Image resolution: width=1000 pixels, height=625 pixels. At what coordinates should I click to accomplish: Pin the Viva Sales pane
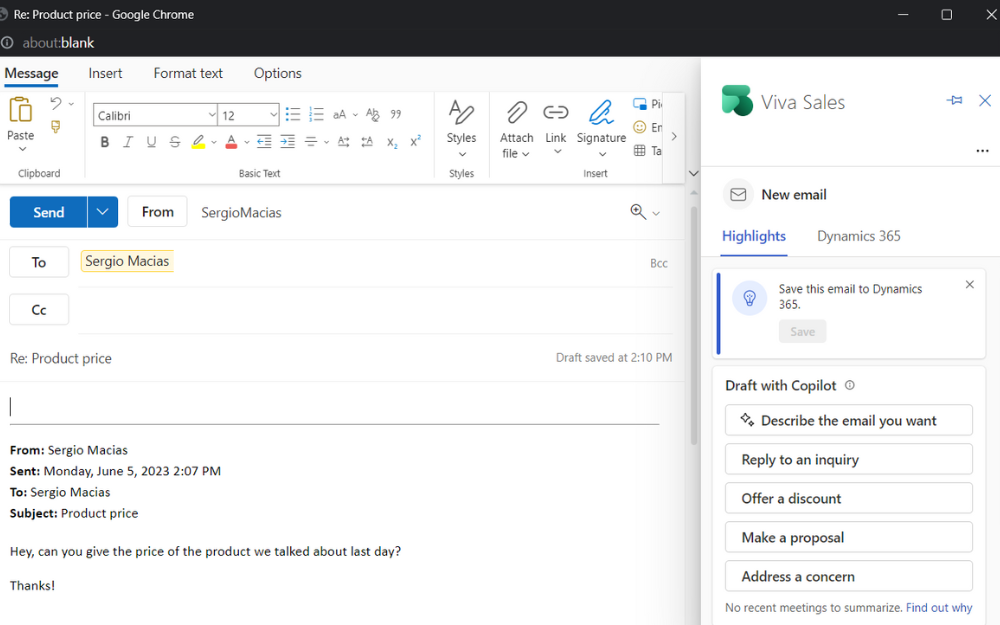tap(954, 101)
